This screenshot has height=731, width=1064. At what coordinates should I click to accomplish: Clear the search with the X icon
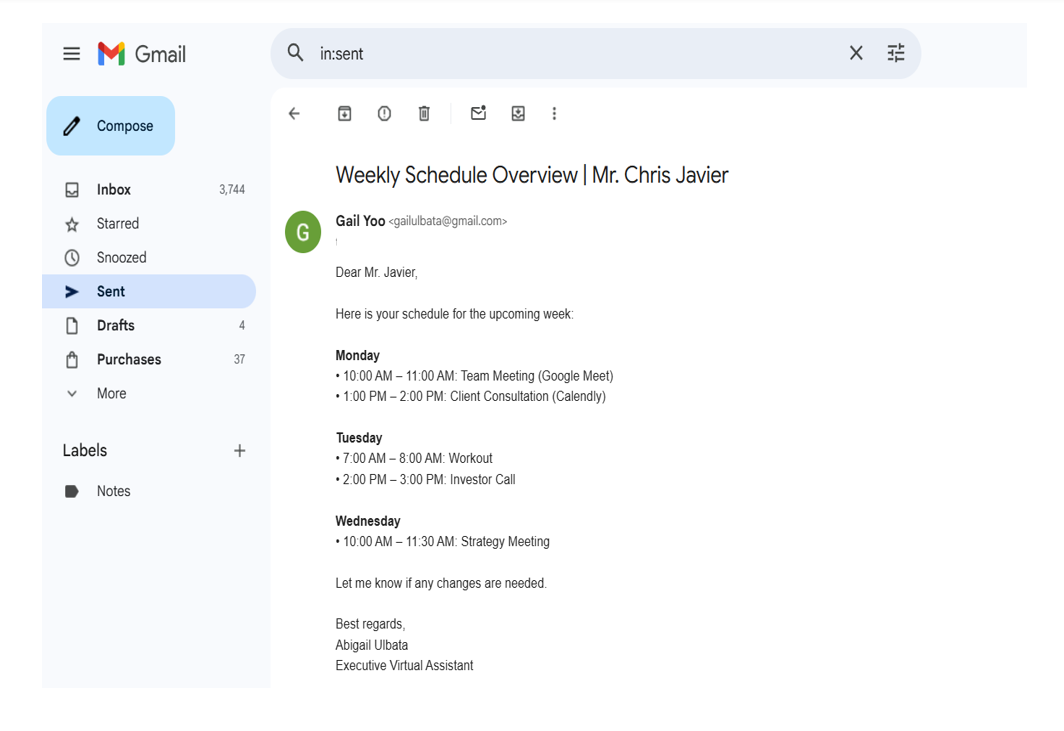856,53
